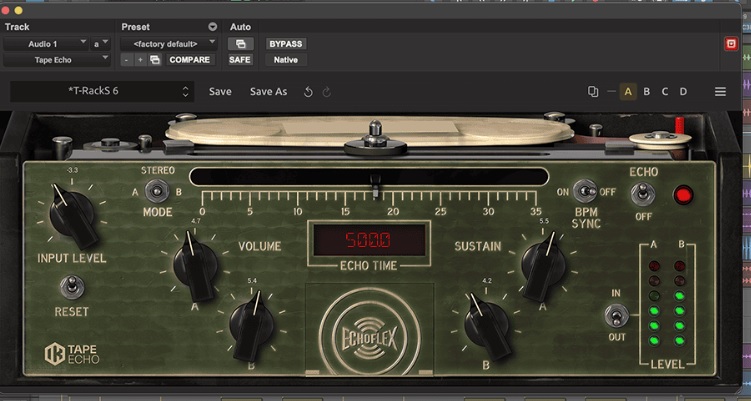Open the insert position 'a' dropdown
751x401 pixels.
click(x=101, y=44)
